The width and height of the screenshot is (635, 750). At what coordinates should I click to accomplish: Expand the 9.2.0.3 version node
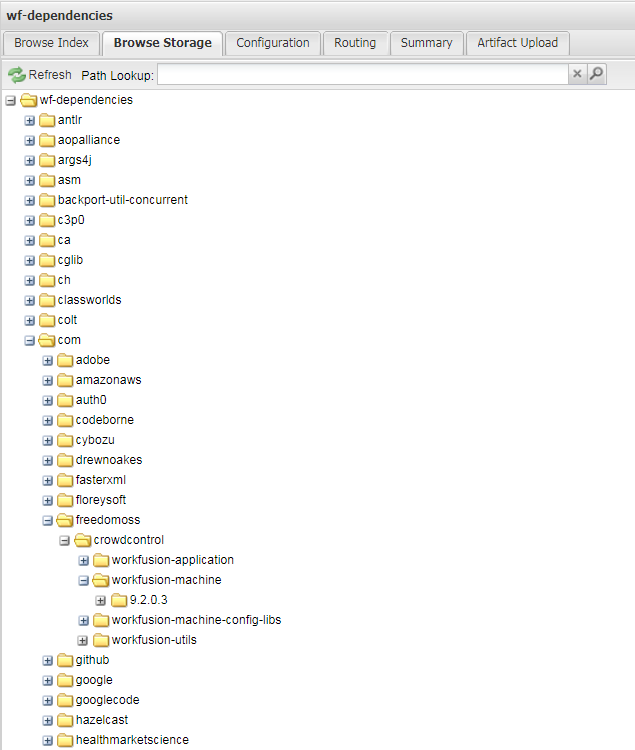click(x=100, y=601)
